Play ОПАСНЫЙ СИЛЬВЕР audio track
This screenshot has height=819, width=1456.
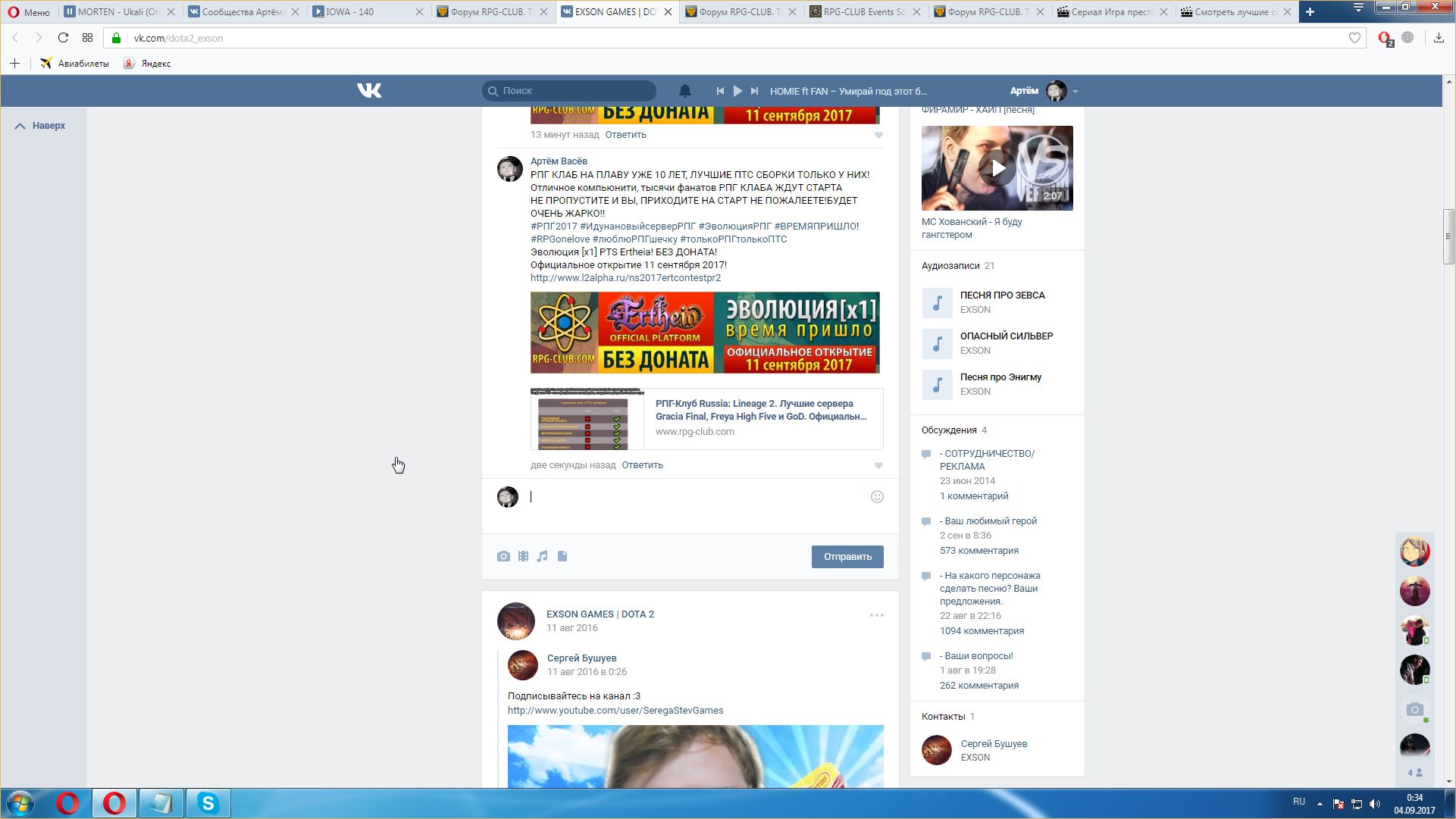(x=937, y=344)
